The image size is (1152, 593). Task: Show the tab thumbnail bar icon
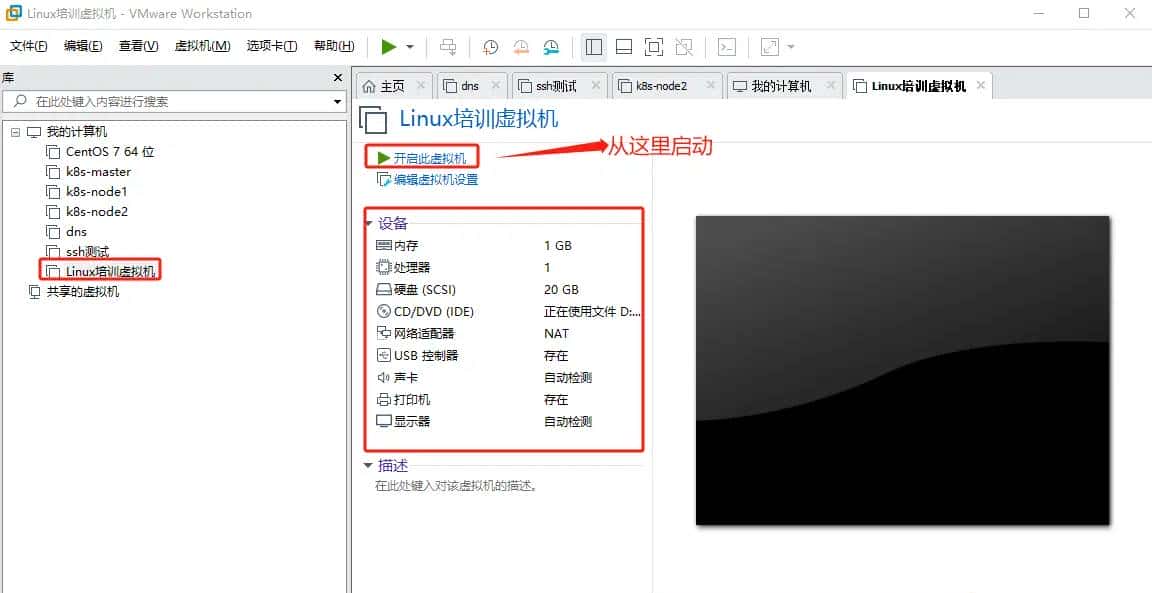tap(624, 47)
